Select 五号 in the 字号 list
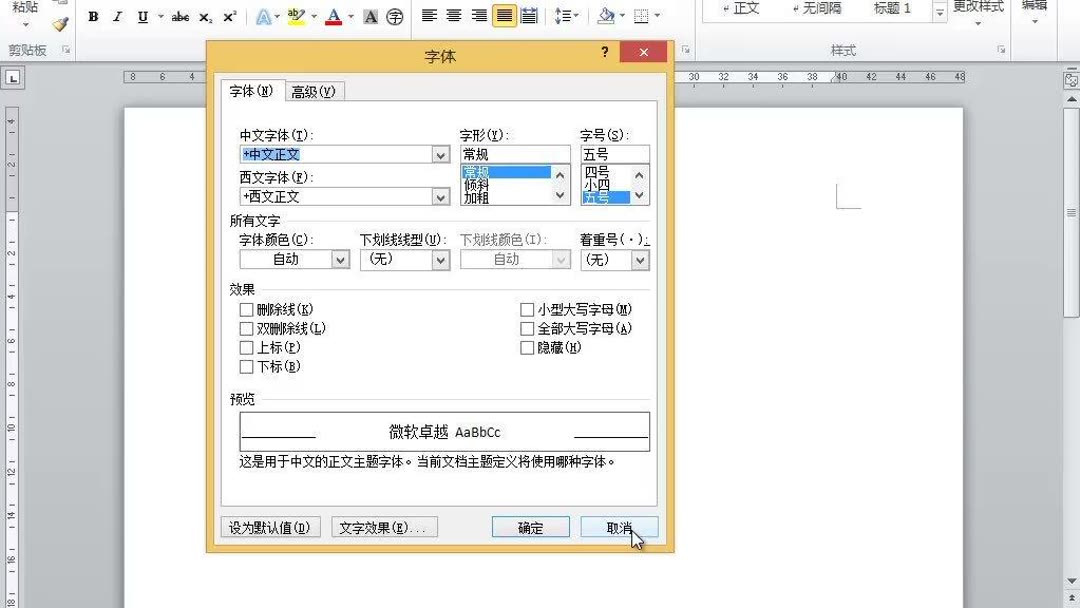 point(597,197)
